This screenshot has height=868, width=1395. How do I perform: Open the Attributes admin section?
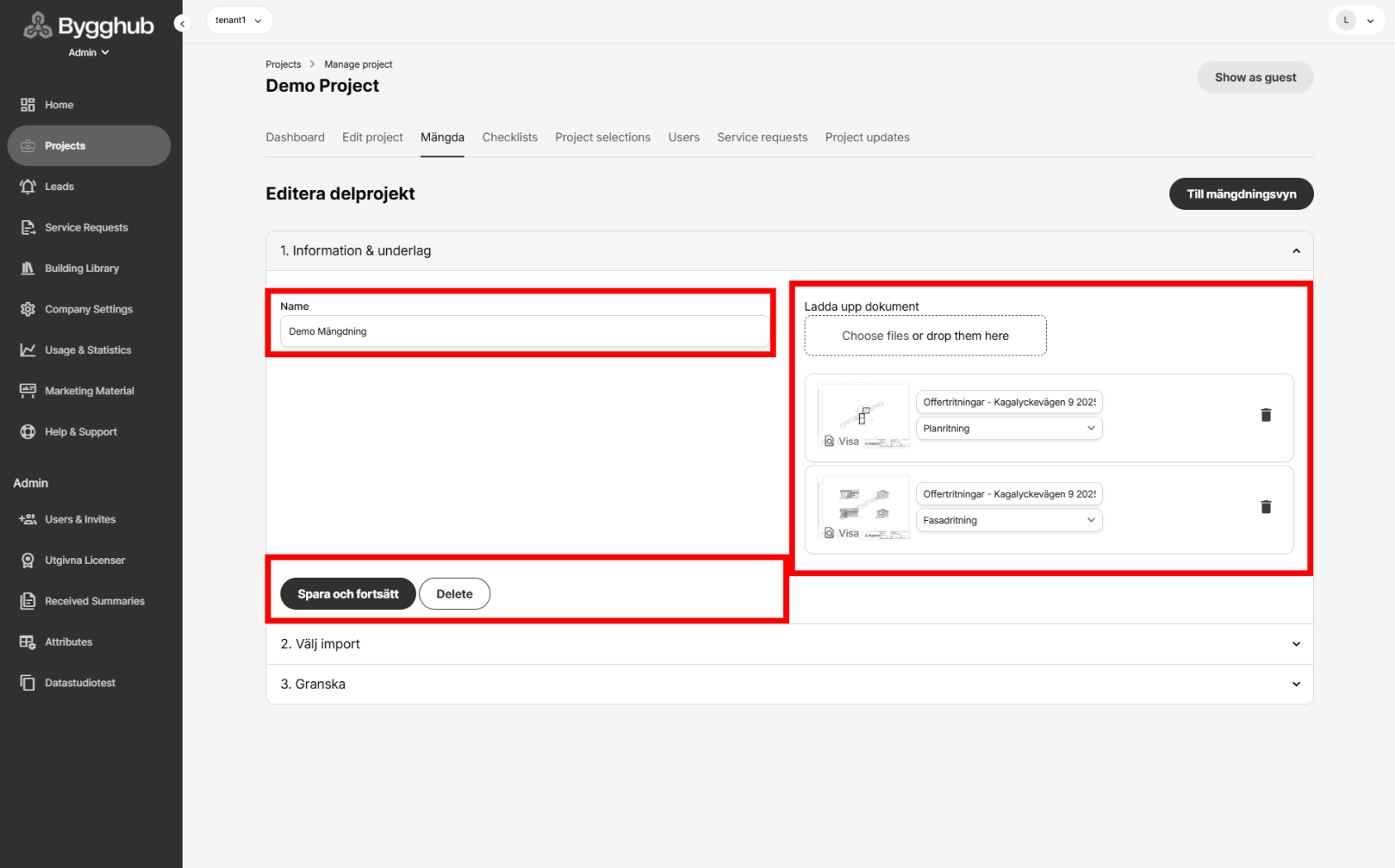[x=68, y=641]
